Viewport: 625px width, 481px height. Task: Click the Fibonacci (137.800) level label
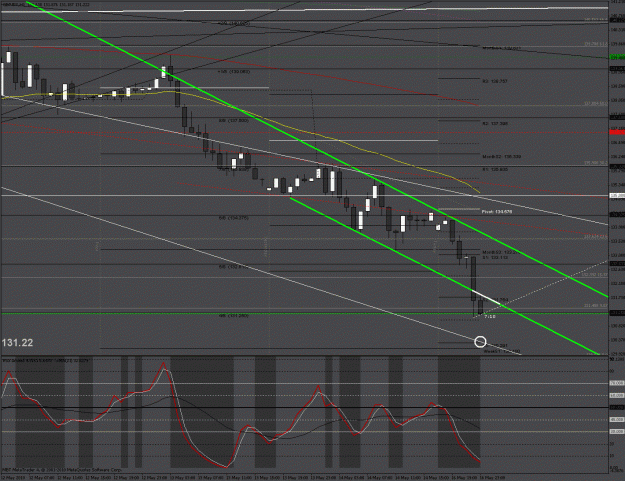pyautogui.click(x=234, y=120)
